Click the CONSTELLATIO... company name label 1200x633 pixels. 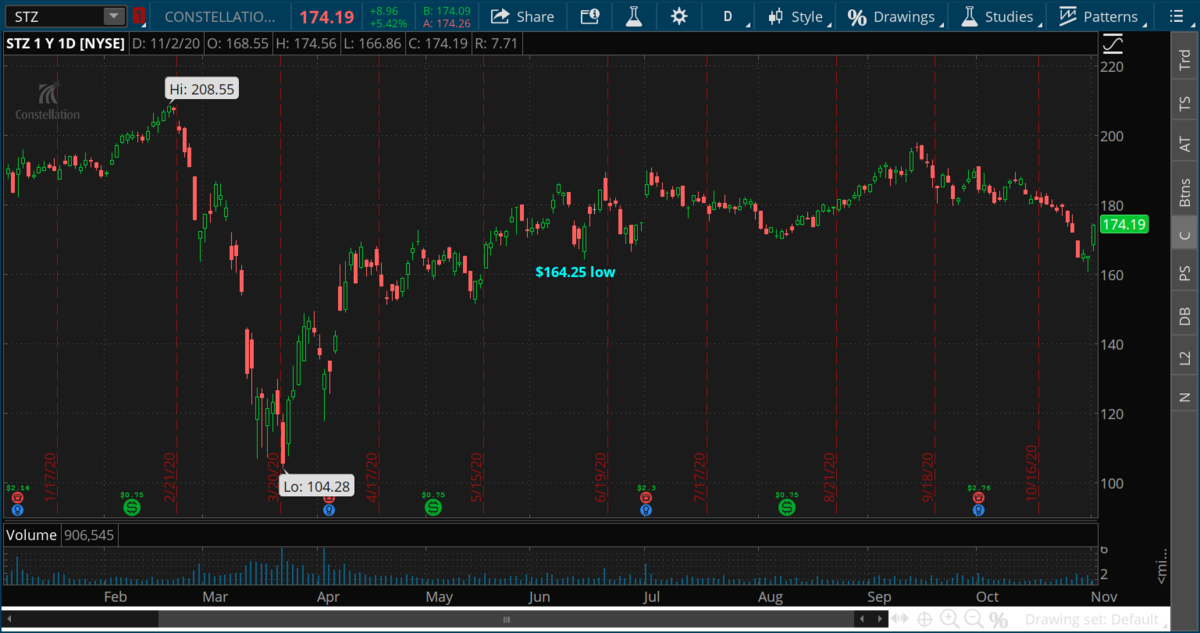click(219, 16)
